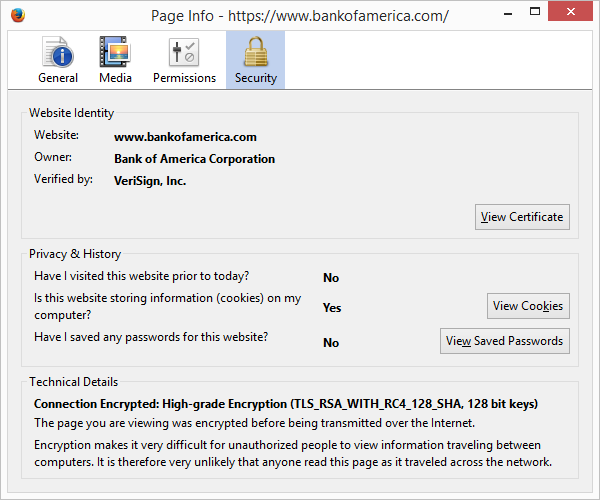Click the 'Verified by:' field label
Viewport: 600px width, 500px height.
pos(64,179)
